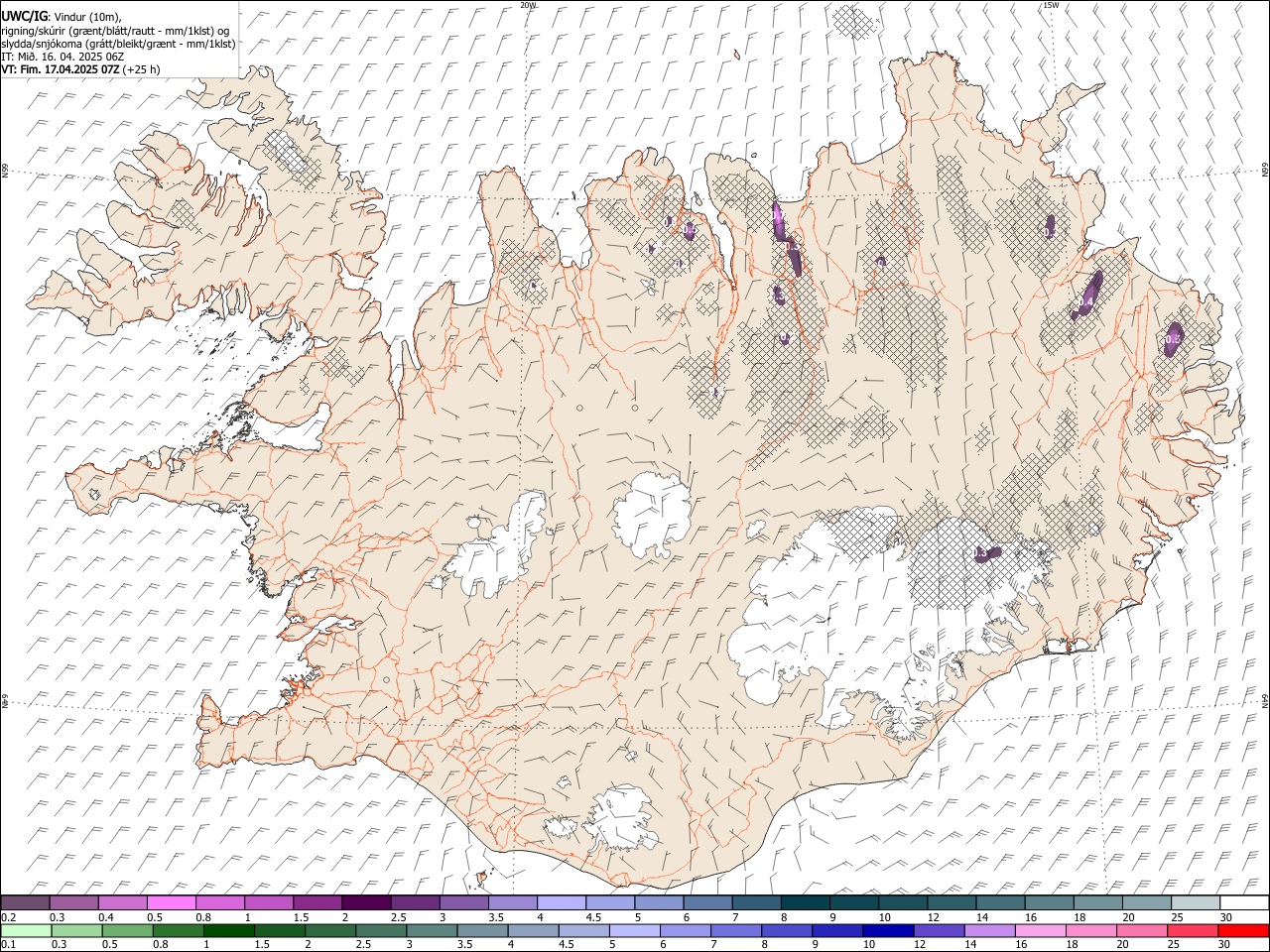
Task: Click the elongated purple patch labeled 0.4 in the east
Action: [1087, 296]
